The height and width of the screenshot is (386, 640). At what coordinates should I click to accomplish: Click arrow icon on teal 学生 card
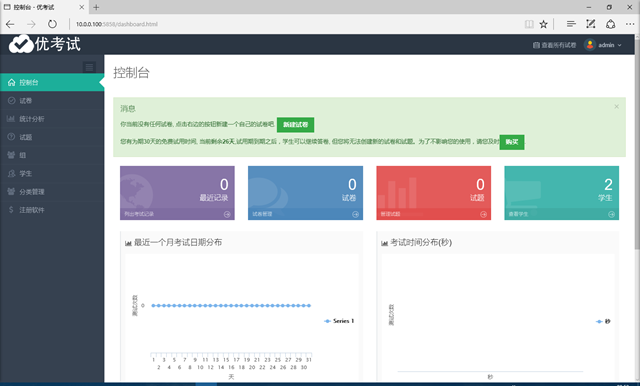coord(611,214)
